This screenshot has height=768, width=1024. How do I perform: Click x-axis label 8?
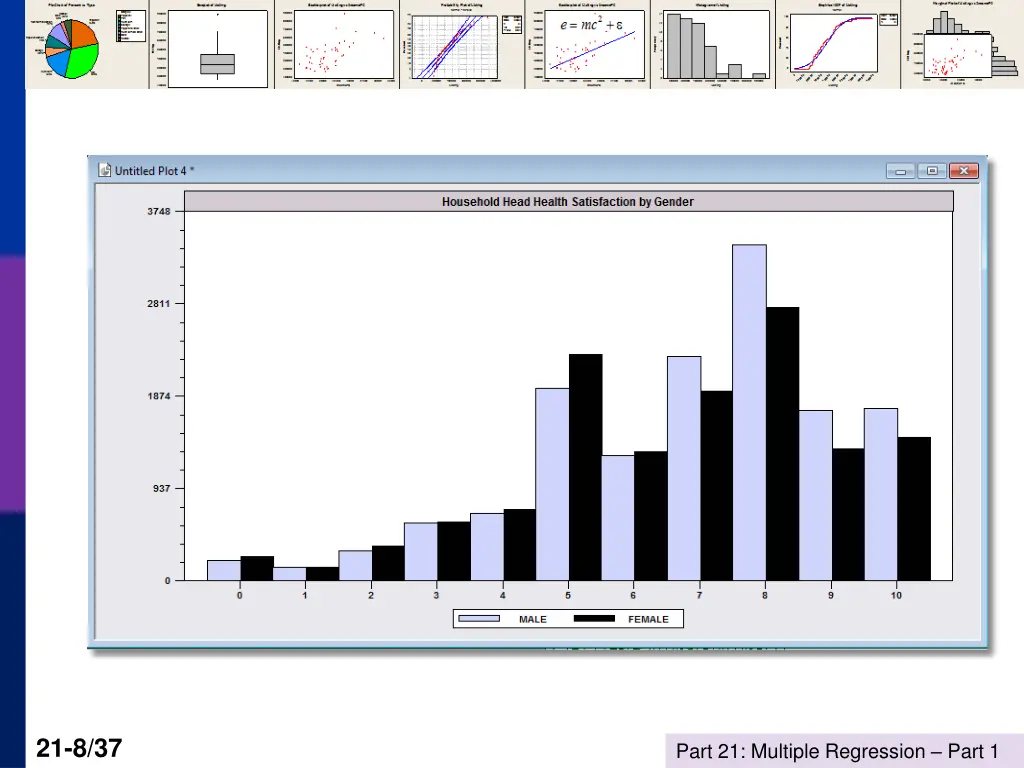(765, 595)
